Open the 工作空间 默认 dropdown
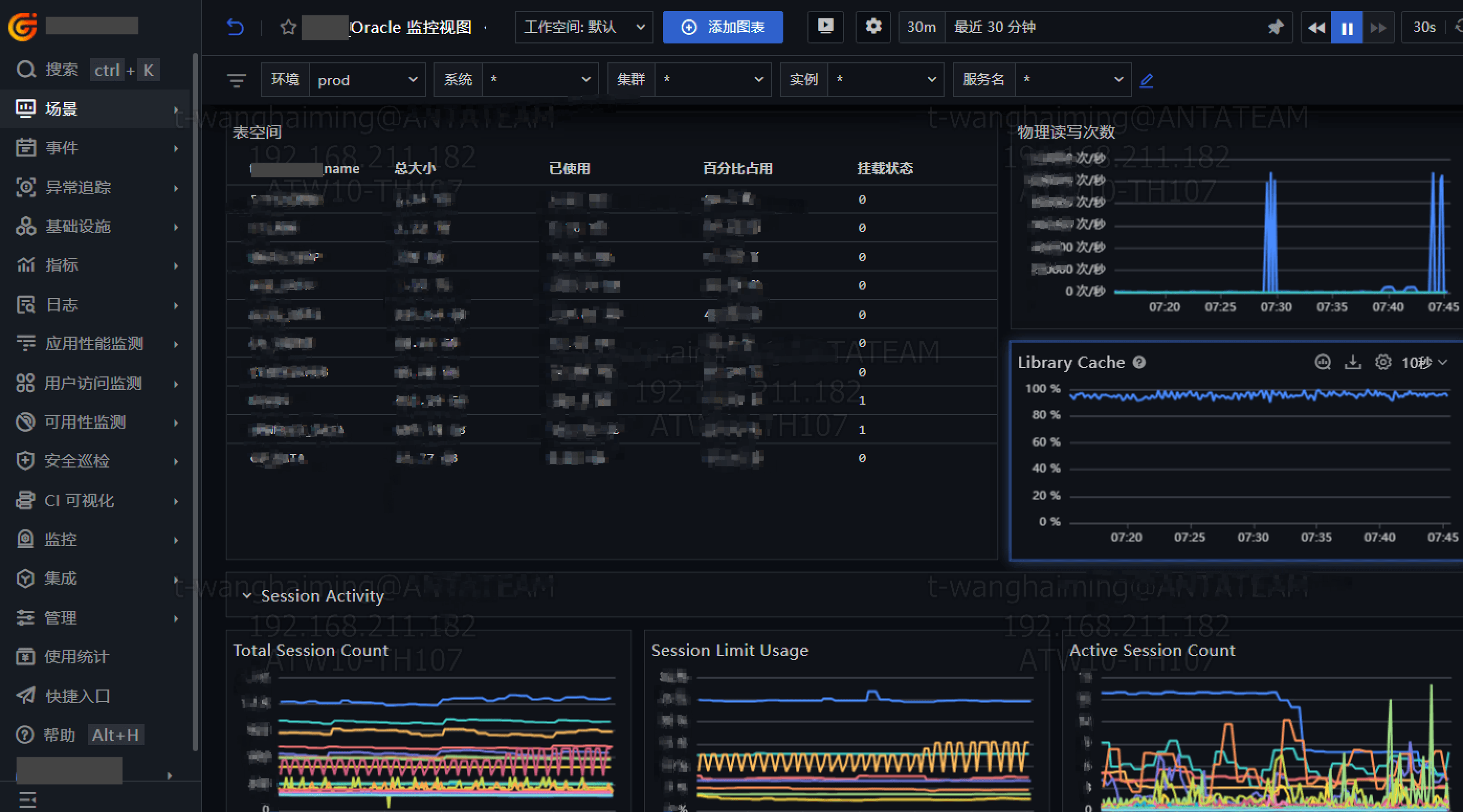The height and width of the screenshot is (812, 1463). 583,27
